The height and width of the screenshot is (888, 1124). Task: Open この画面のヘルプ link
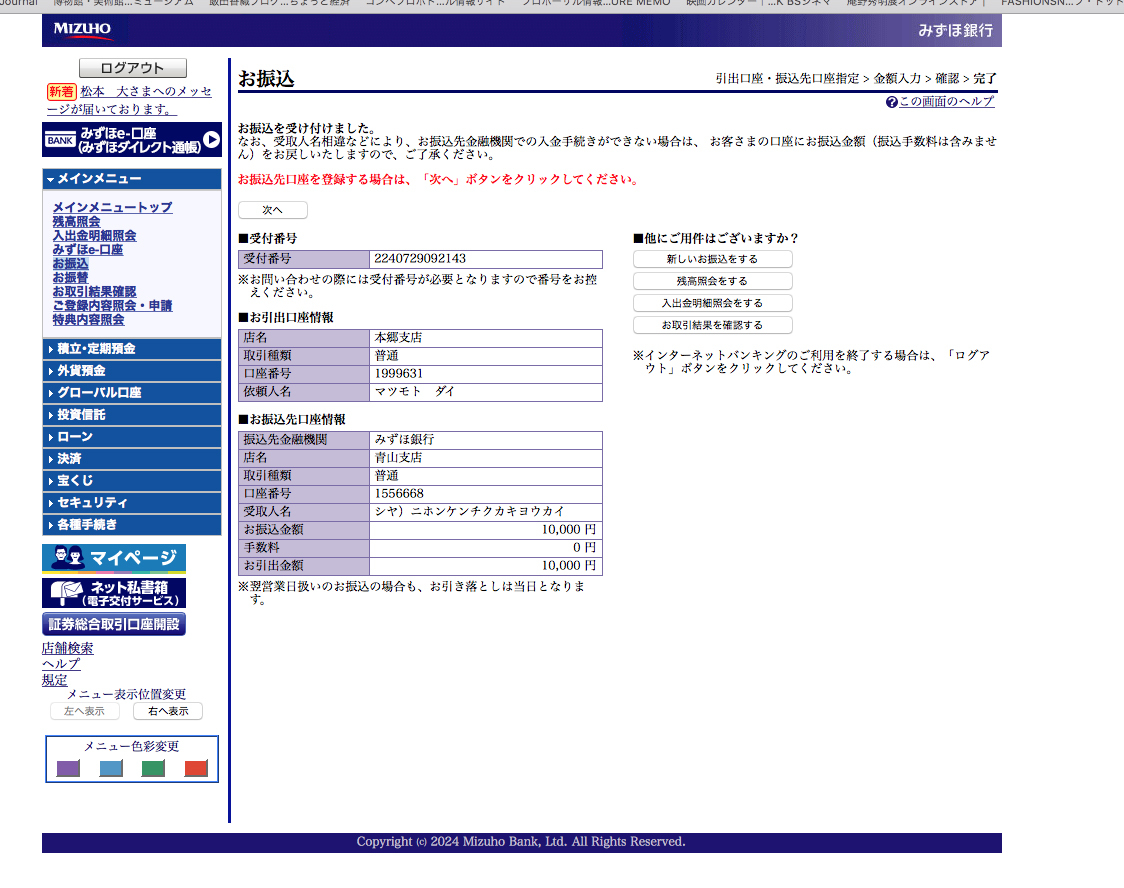pos(946,102)
